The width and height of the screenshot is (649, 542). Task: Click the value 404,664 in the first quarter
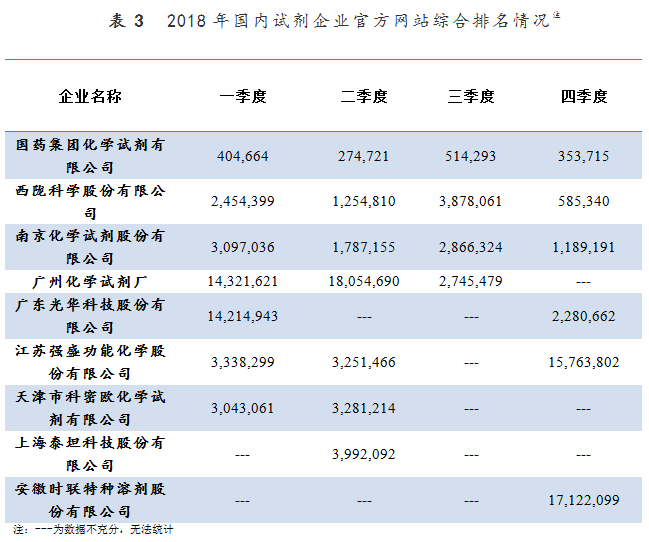pos(244,157)
